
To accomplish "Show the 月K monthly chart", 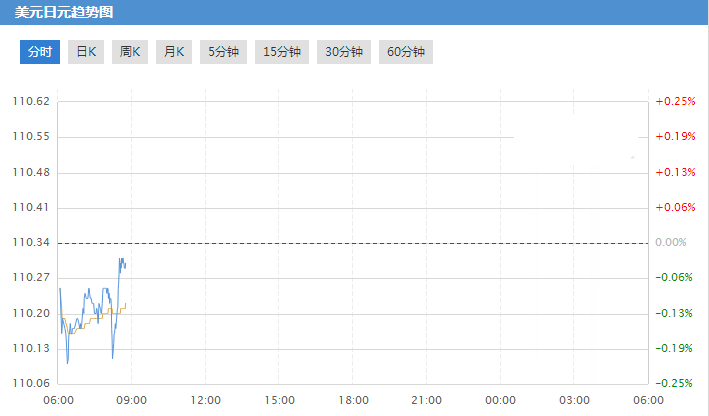I will pos(174,52).
